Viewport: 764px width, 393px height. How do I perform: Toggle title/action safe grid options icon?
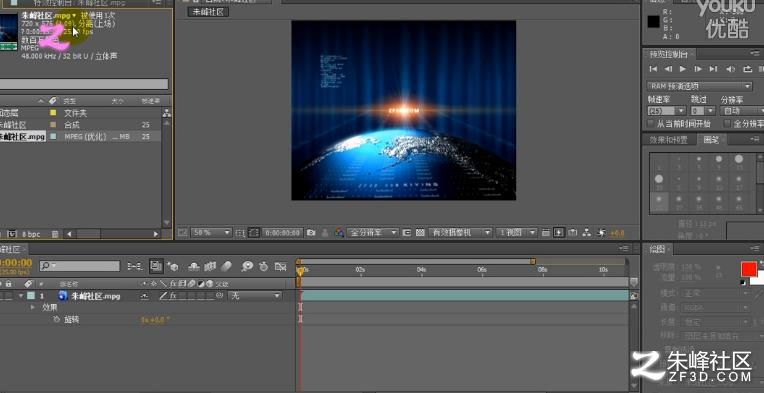(239, 233)
